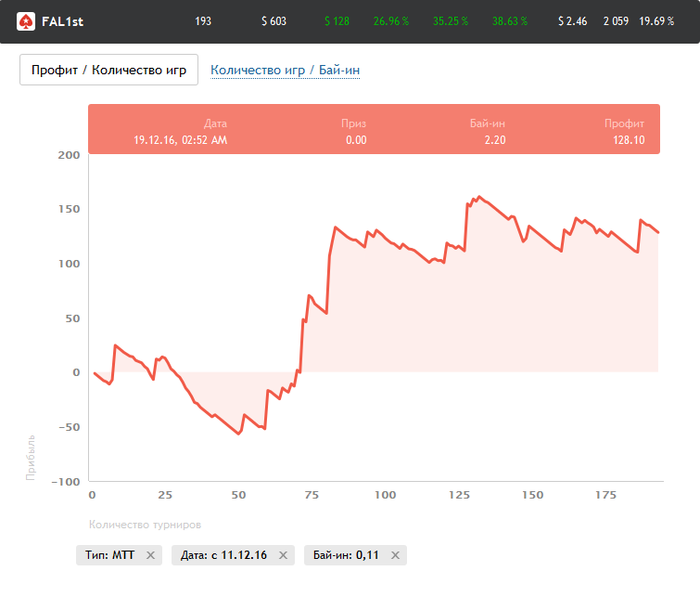Click the 38.63 % statistic in header
This screenshot has width=700, height=597.
tap(509, 21)
